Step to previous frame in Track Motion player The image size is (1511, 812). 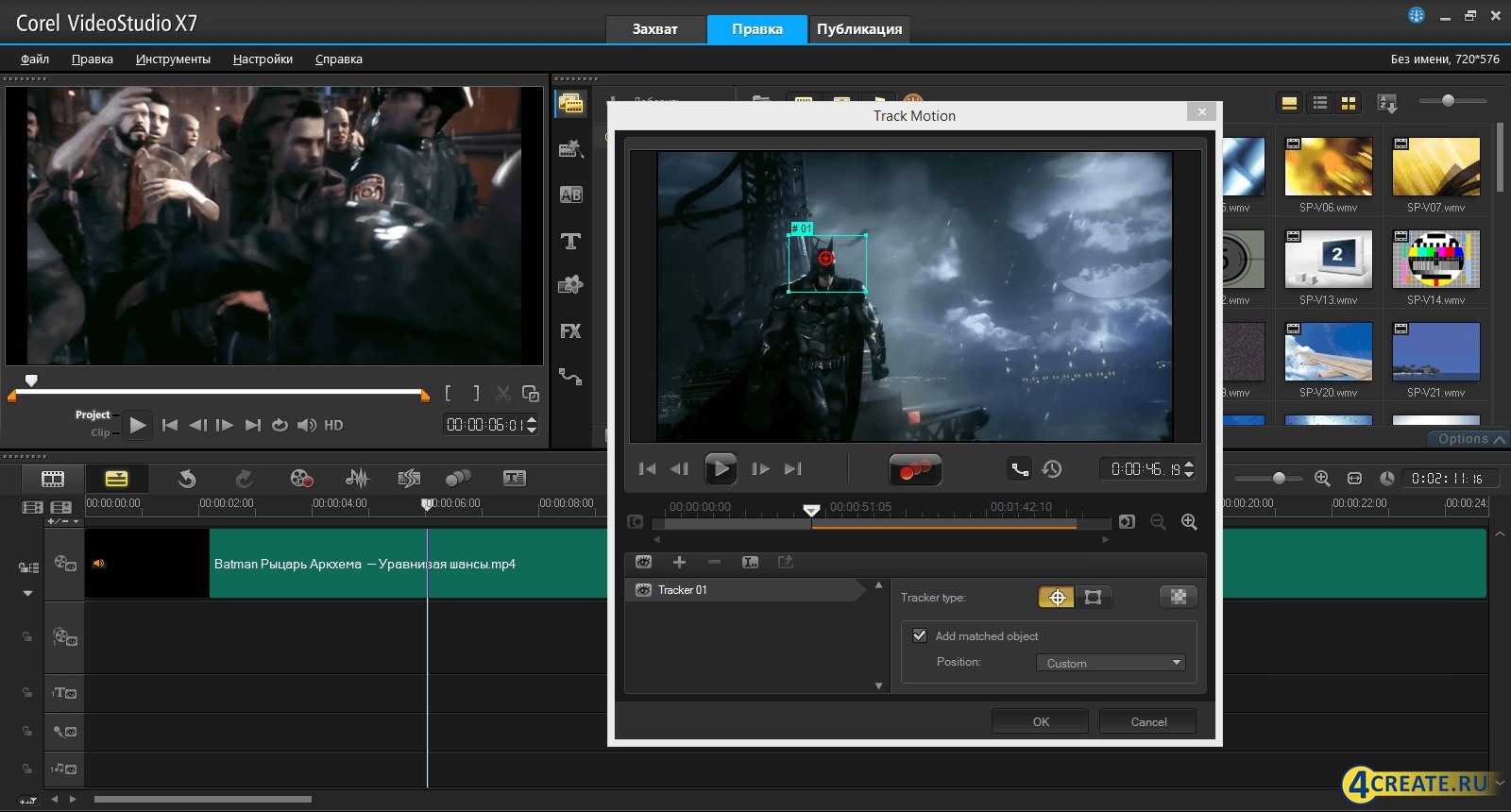(679, 468)
